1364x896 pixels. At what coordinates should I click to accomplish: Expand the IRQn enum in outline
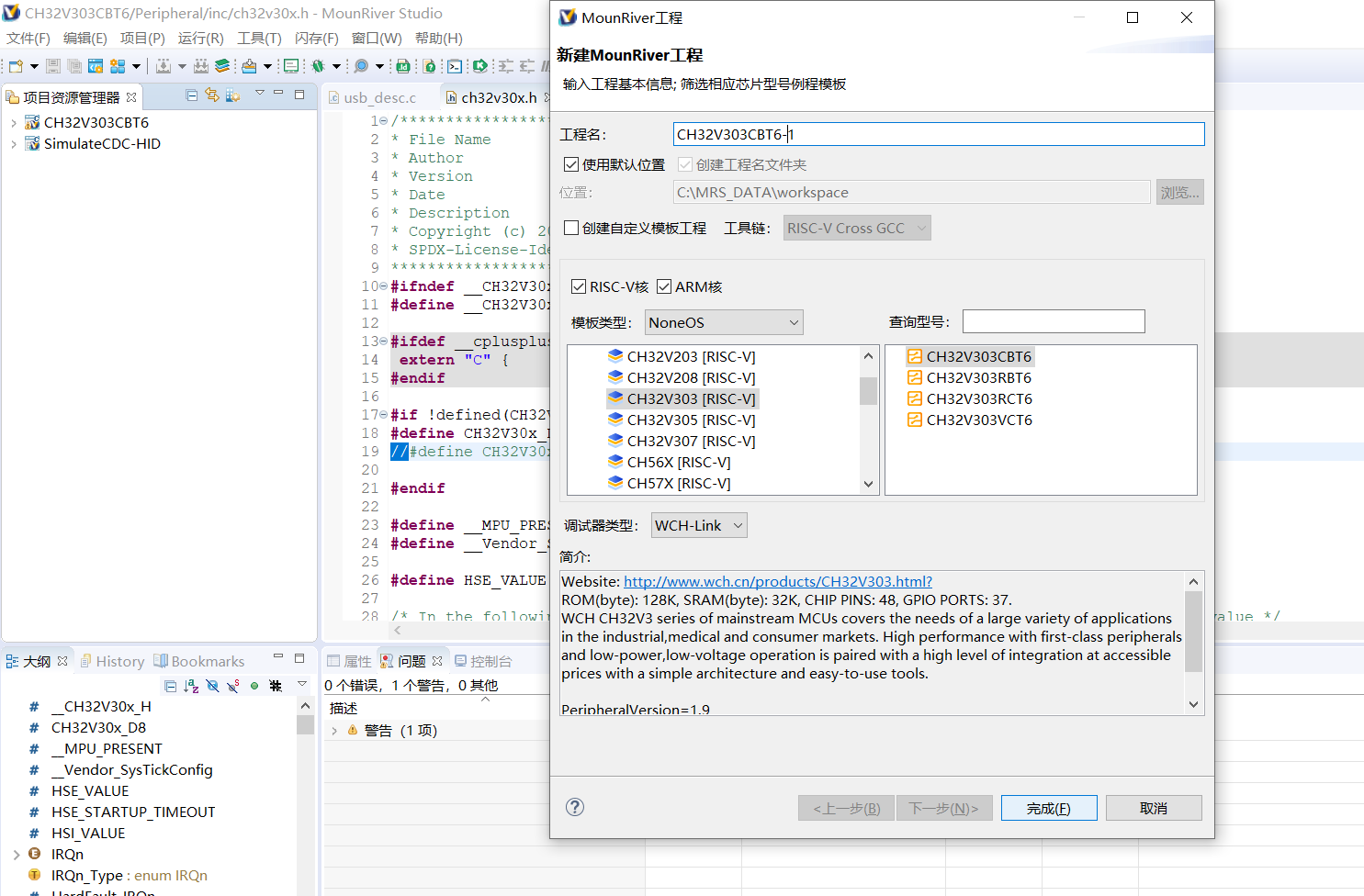(x=17, y=854)
